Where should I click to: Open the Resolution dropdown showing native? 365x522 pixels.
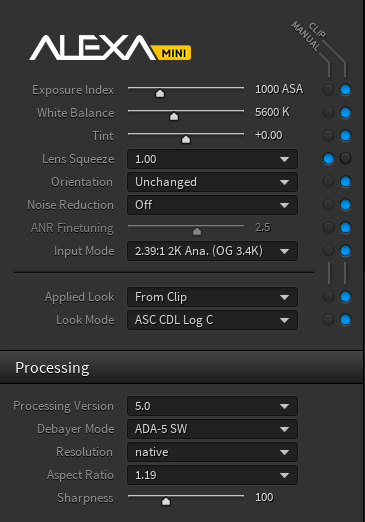212,452
